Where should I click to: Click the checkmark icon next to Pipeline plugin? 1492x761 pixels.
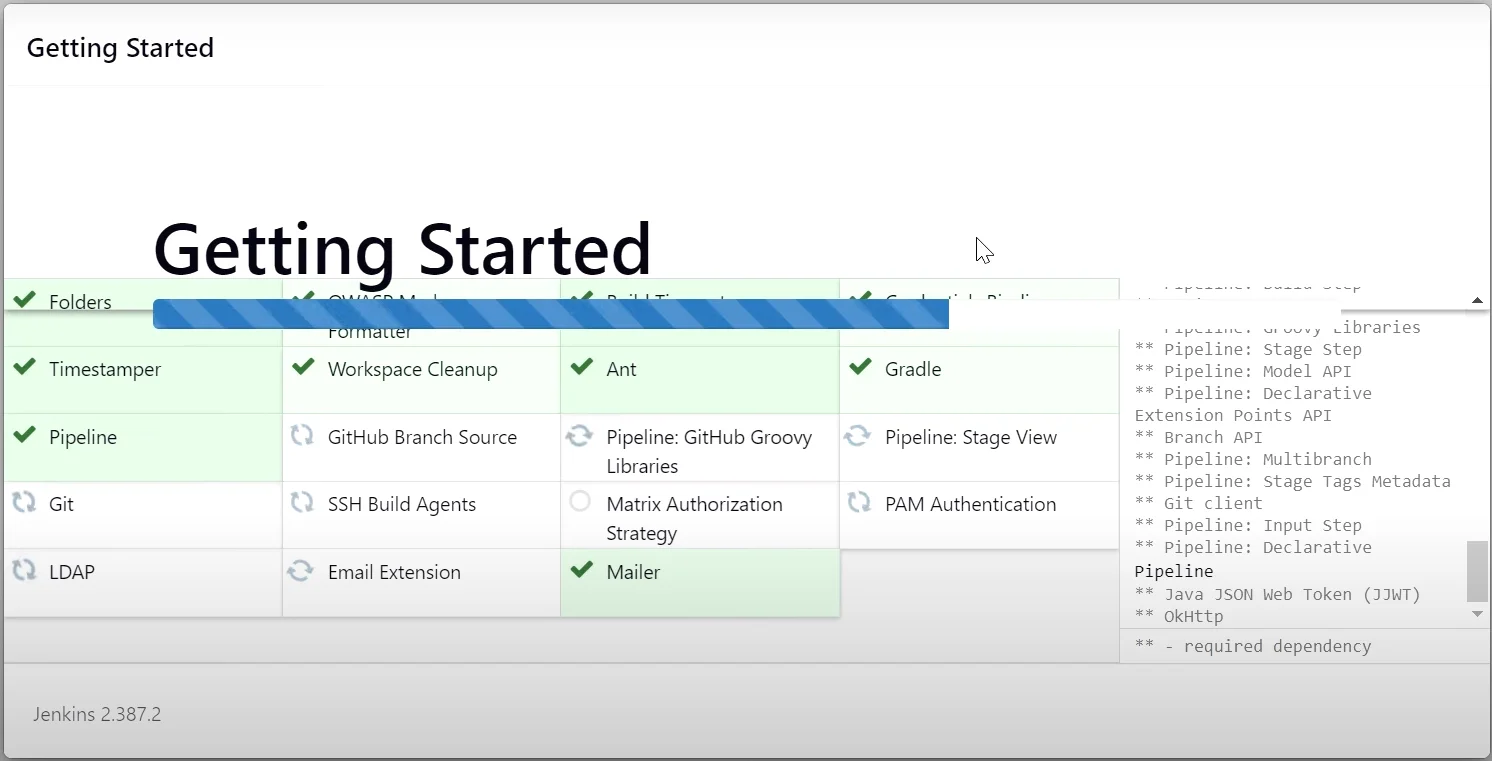(x=25, y=435)
